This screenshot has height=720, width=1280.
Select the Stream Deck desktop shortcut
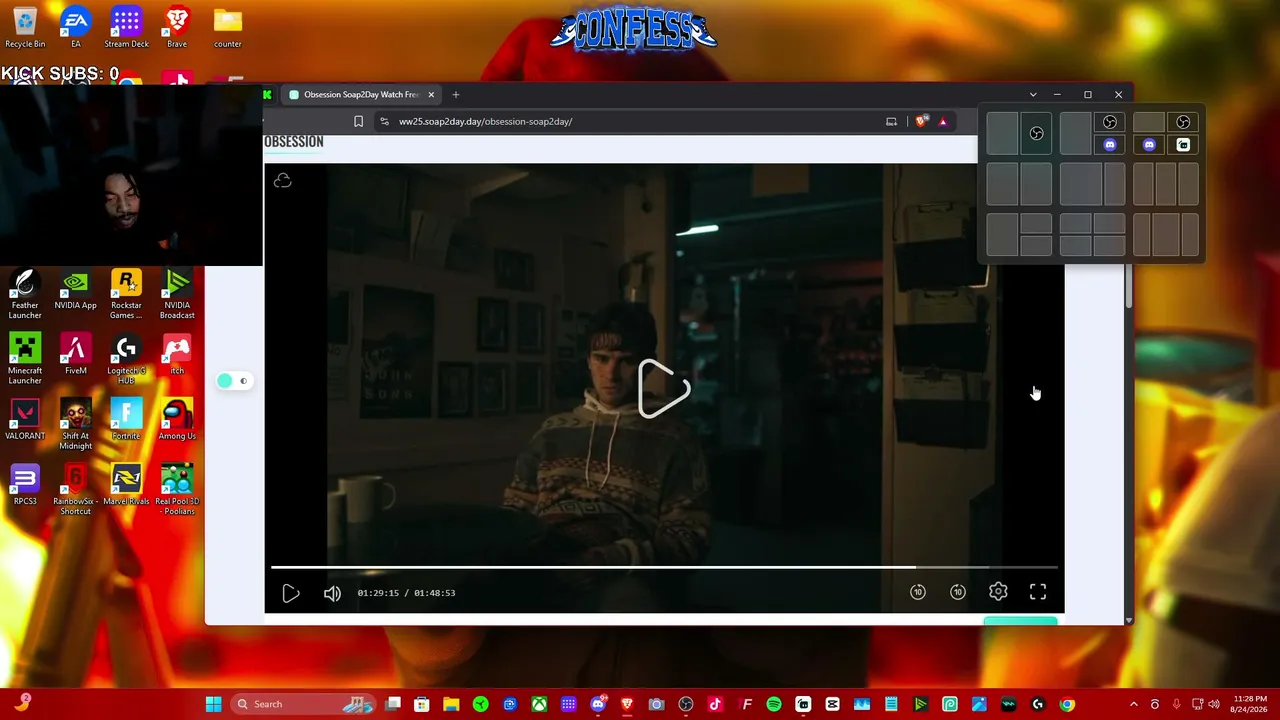pyautogui.click(x=126, y=28)
